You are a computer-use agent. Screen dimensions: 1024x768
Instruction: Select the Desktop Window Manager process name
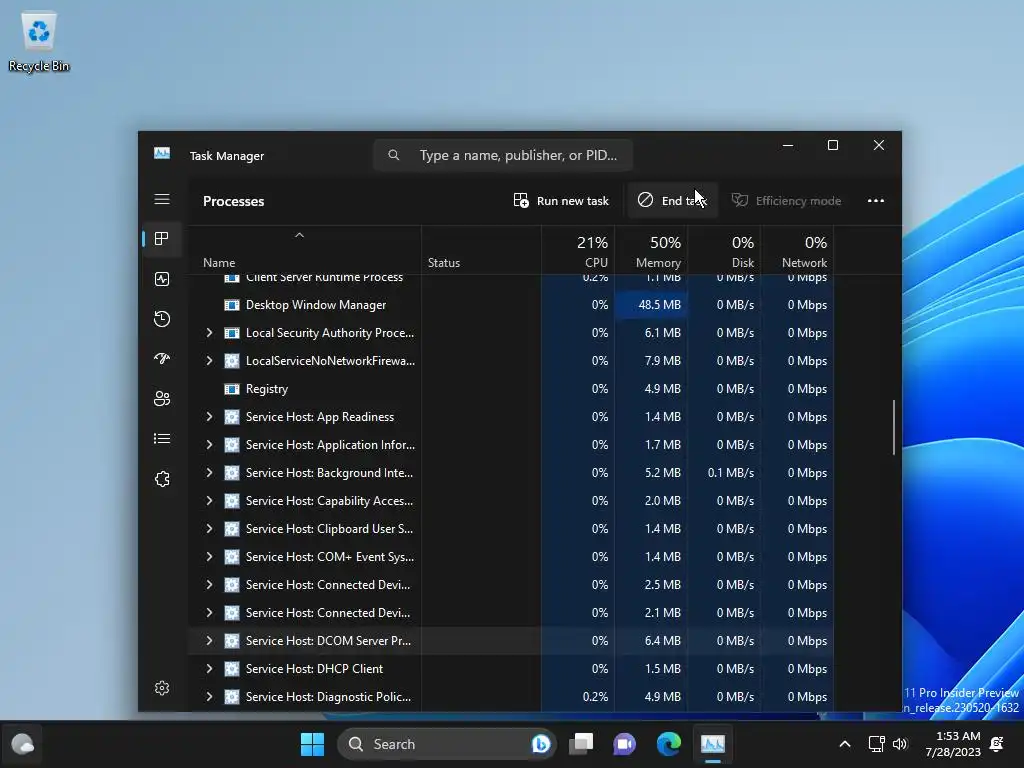pos(316,305)
